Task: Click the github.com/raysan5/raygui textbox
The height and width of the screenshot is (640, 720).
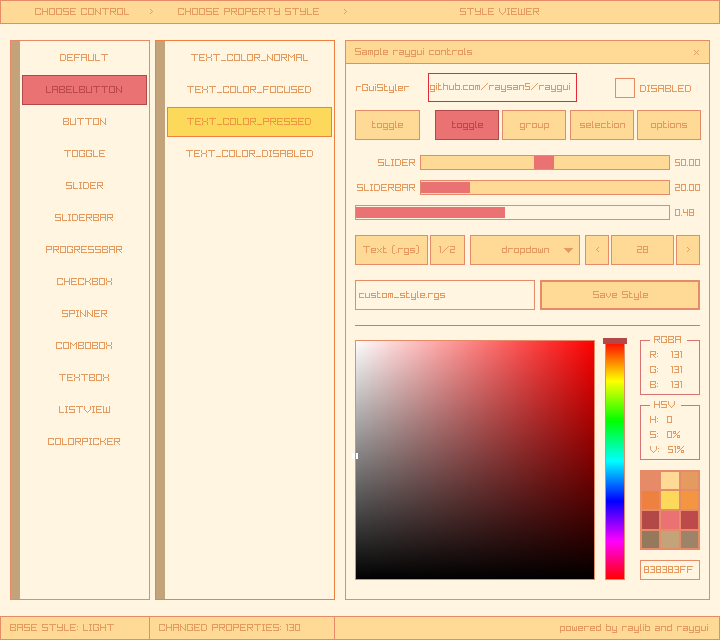Action: pyautogui.click(x=502, y=88)
